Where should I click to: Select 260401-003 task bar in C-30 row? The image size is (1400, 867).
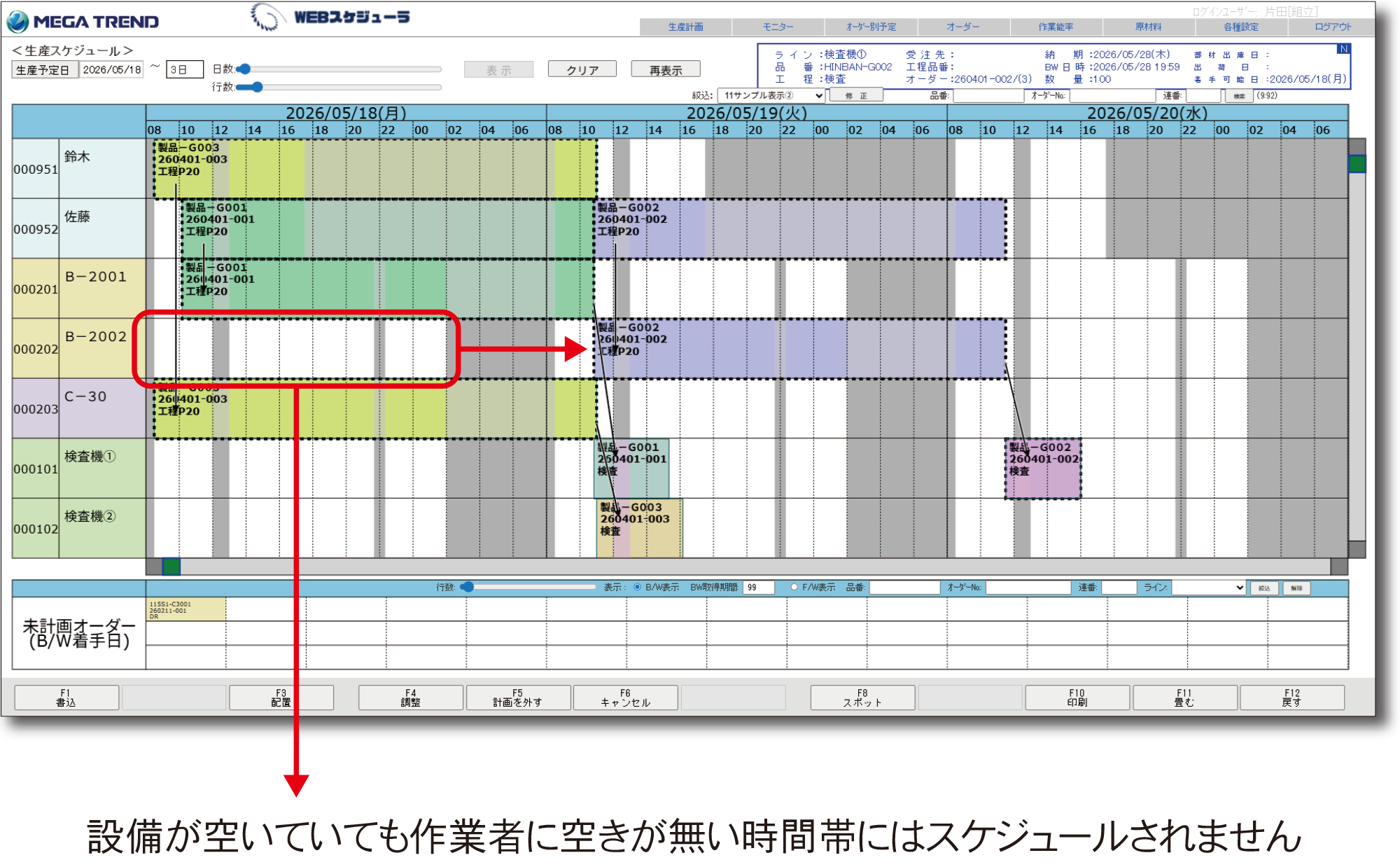tap(375, 409)
